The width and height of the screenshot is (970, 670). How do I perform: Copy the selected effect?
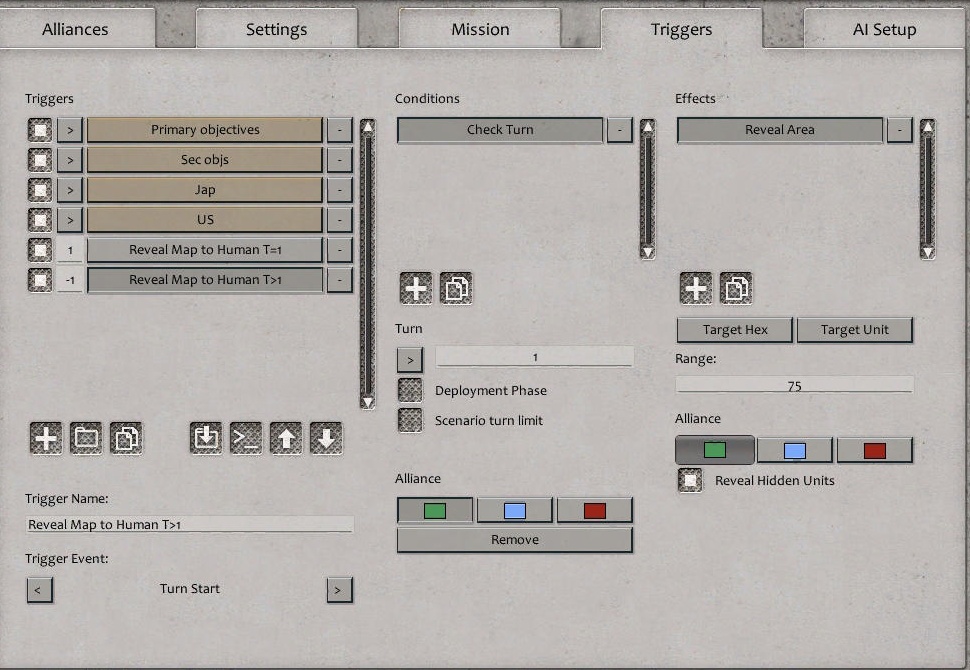(736, 288)
